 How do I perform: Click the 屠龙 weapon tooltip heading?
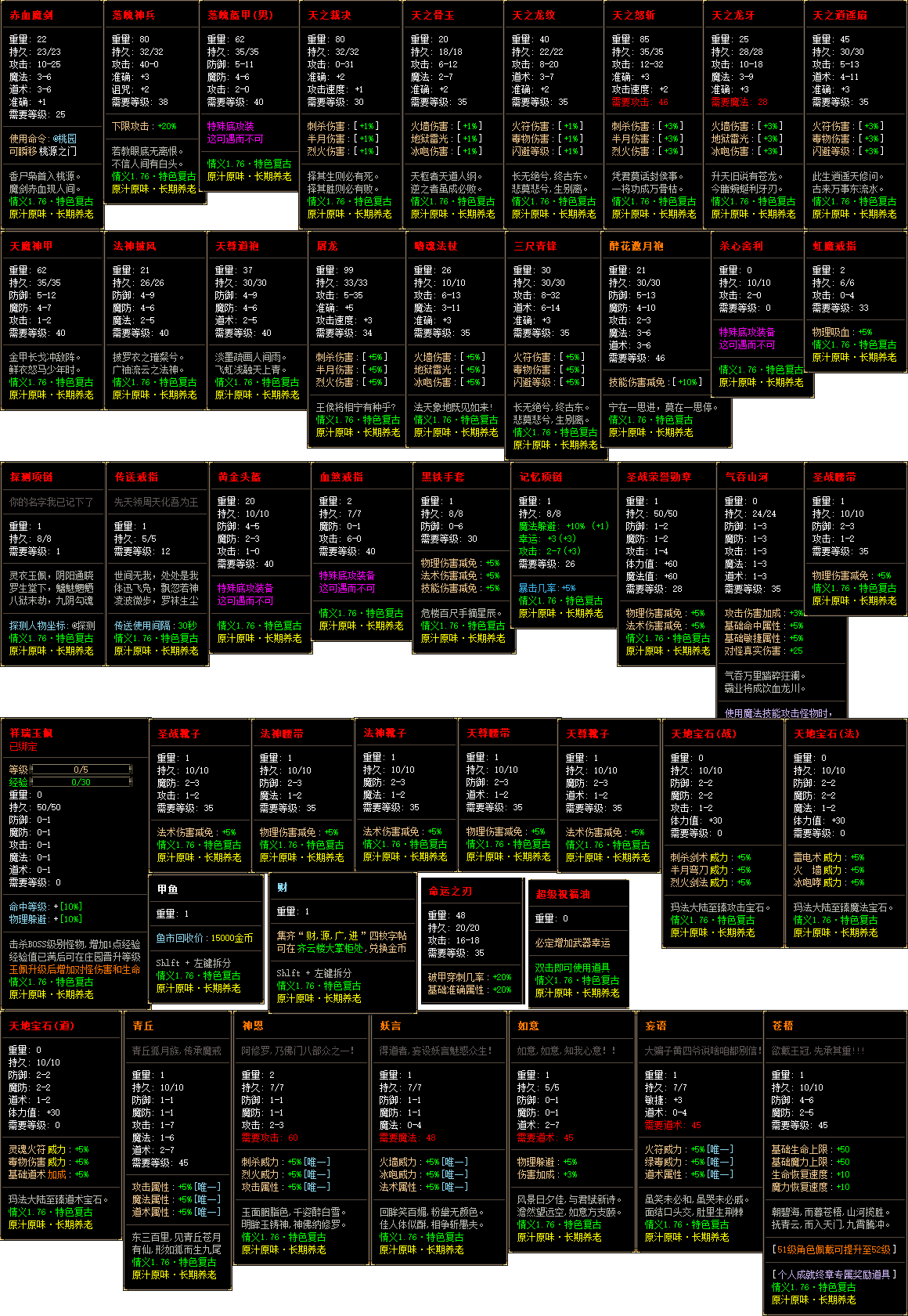click(x=327, y=247)
